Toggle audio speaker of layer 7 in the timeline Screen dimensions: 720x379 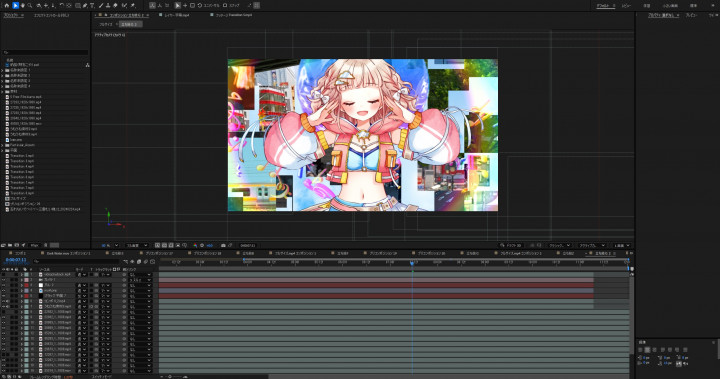(x=8, y=306)
